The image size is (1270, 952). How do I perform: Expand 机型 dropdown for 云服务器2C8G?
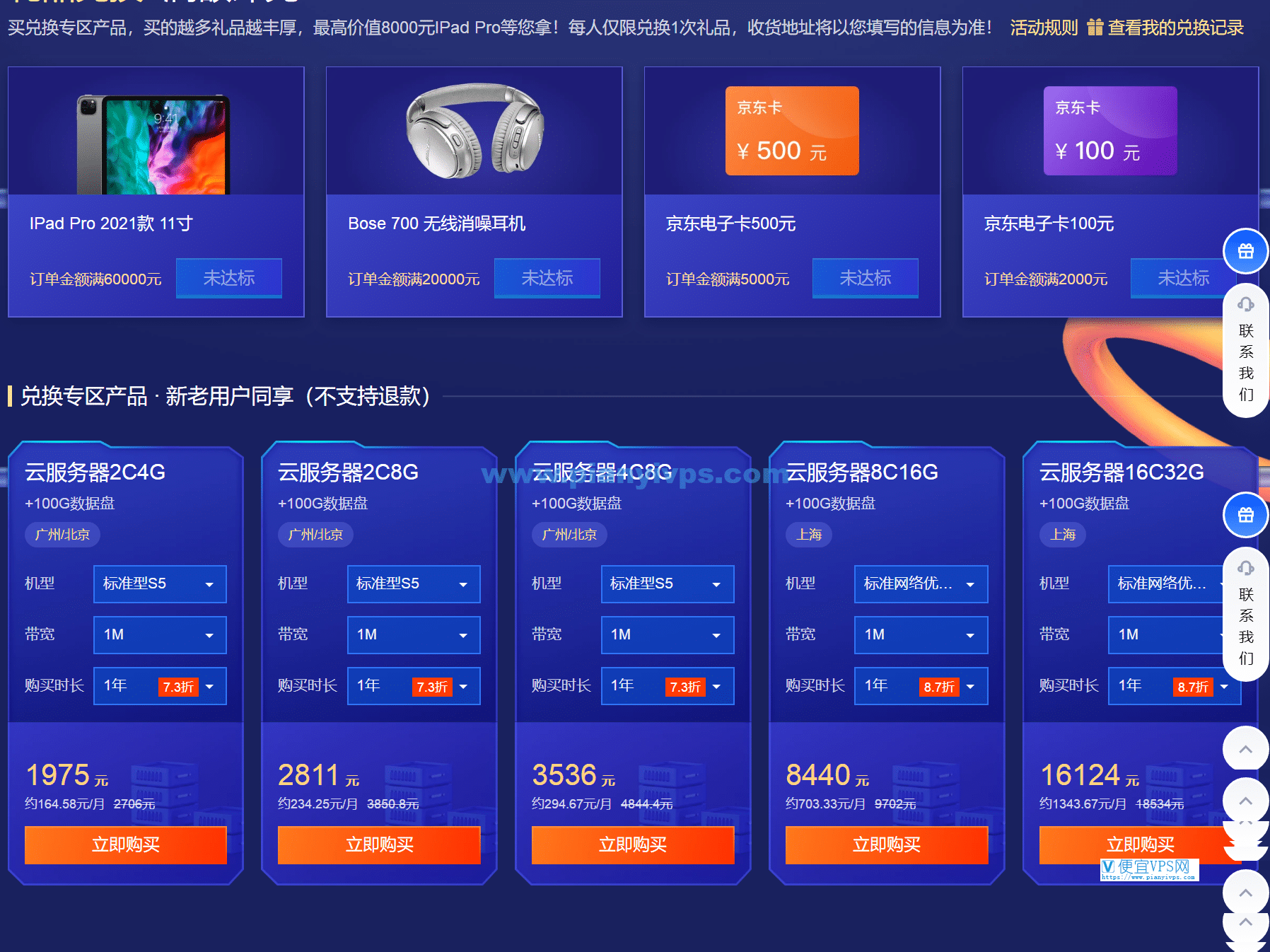(414, 584)
